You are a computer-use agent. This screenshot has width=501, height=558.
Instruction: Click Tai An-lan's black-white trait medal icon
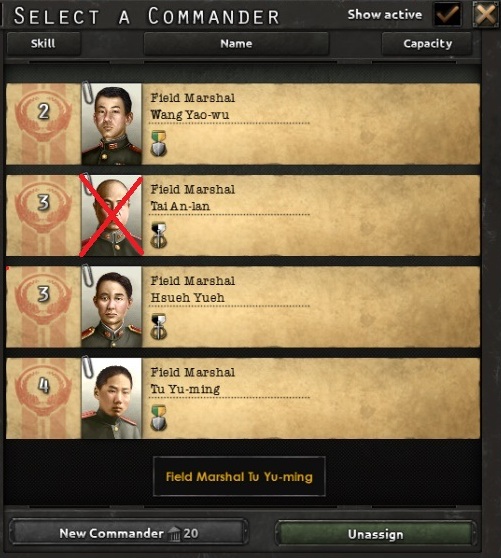coord(158,235)
